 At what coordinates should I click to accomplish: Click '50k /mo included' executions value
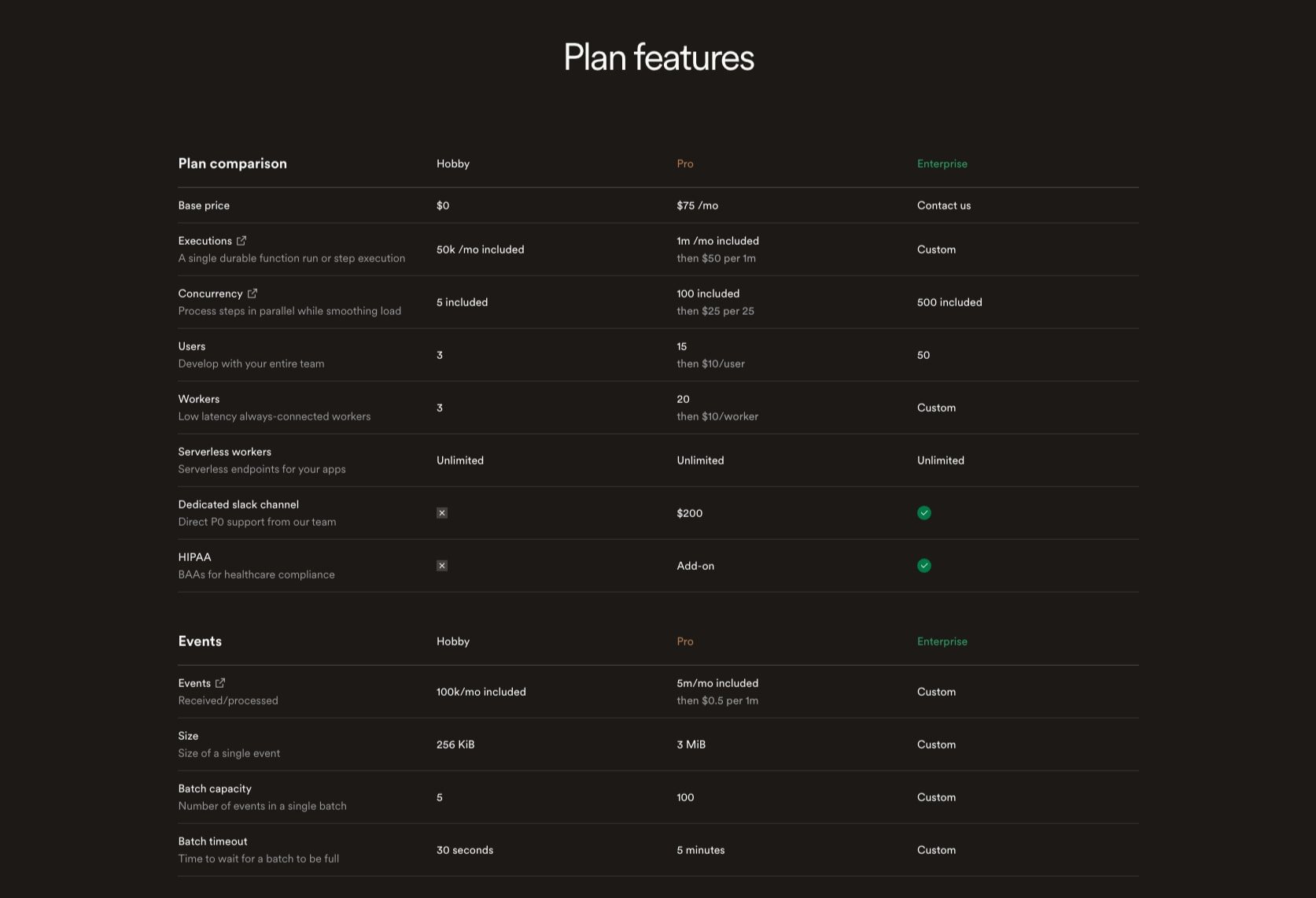coord(481,249)
